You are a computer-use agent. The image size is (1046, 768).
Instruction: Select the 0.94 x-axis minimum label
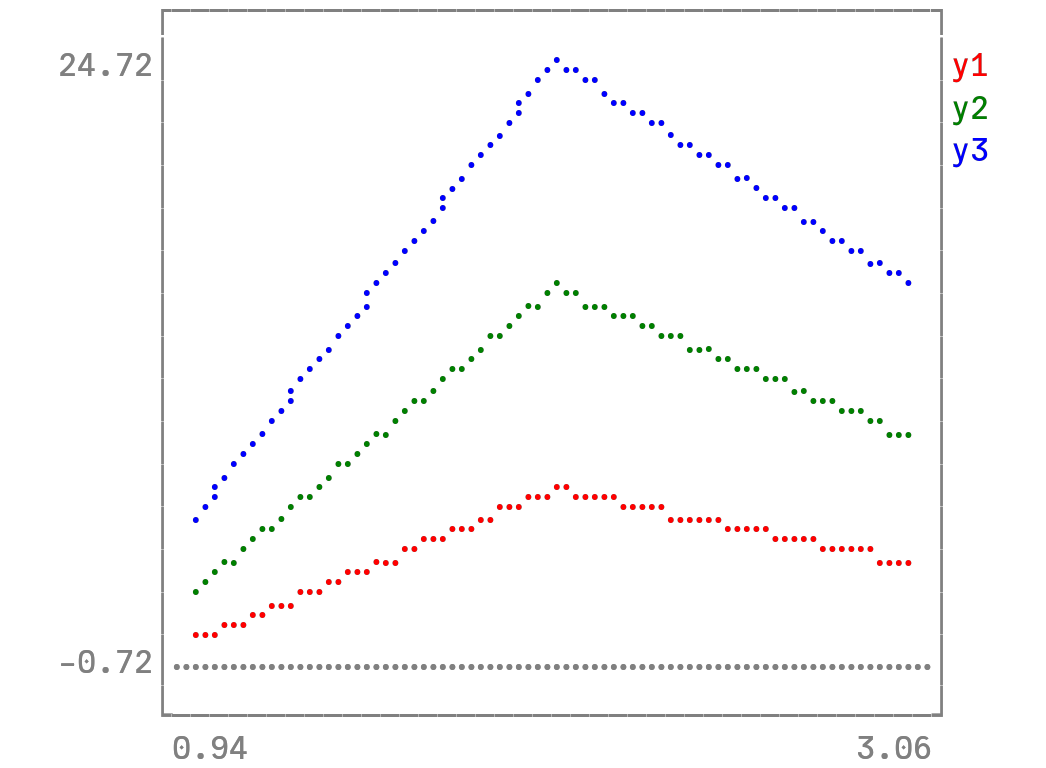210,748
